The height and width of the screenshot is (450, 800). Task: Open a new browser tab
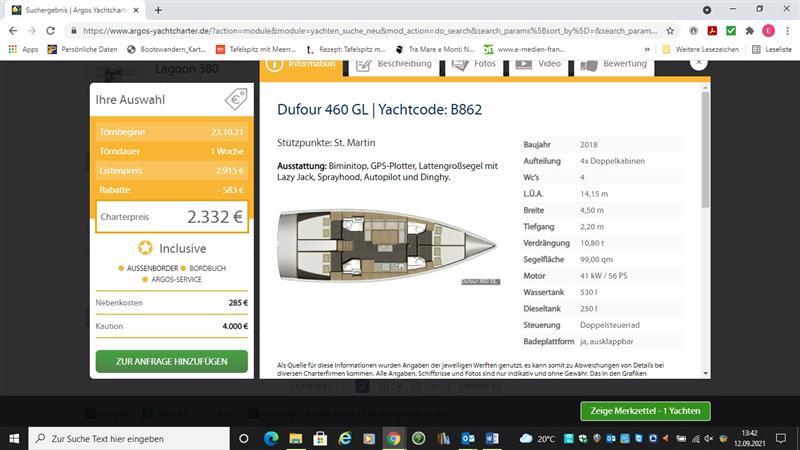point(158,9)
